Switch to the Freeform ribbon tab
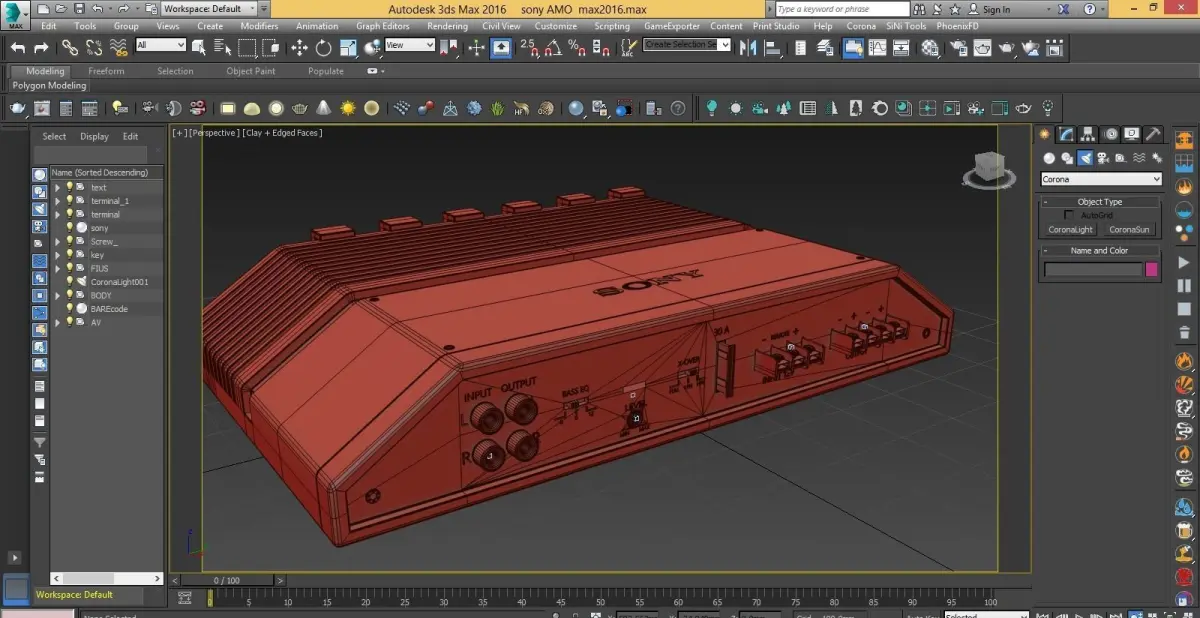This screenshot has width=1200, height=618. coord(106,71)
